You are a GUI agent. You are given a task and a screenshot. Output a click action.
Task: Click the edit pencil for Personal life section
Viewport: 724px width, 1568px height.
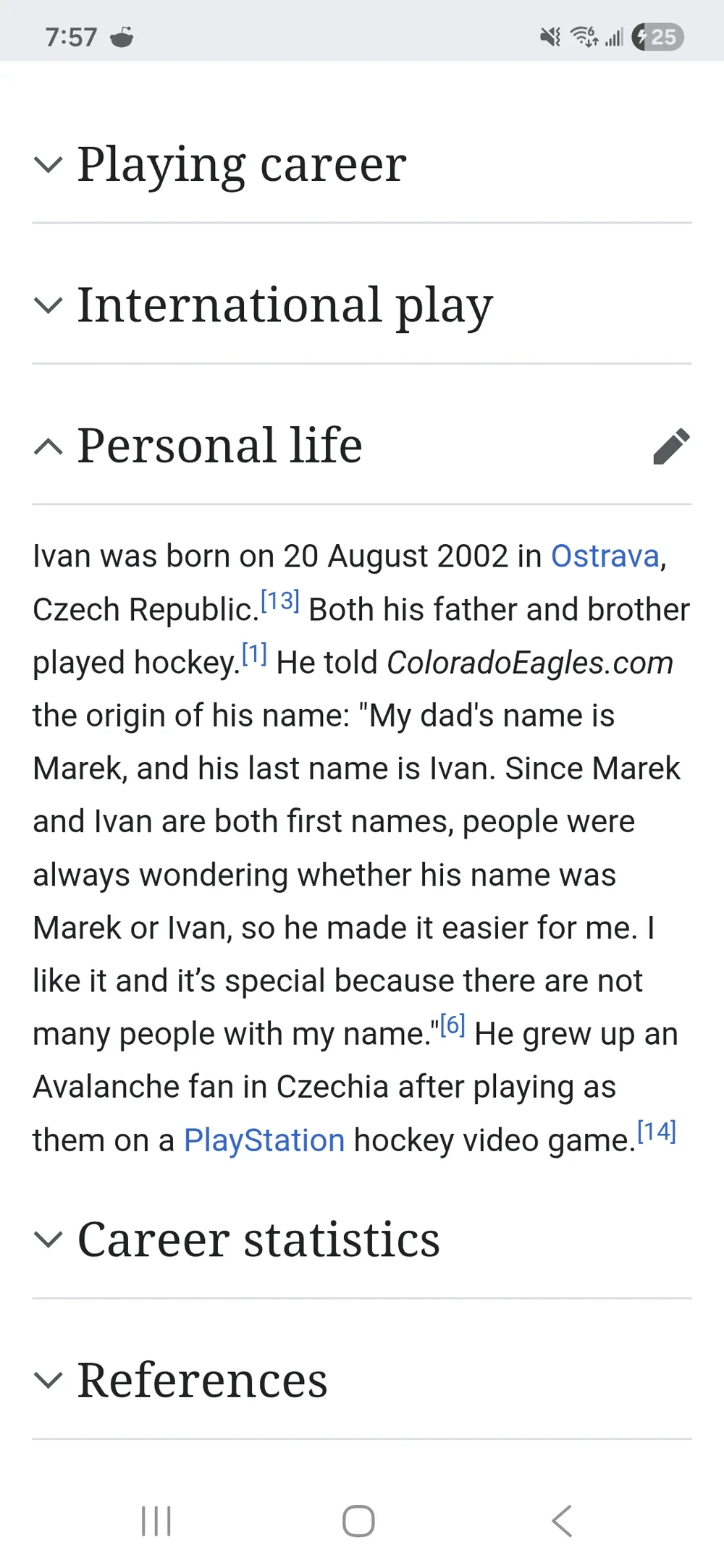[x=671, y=446]
